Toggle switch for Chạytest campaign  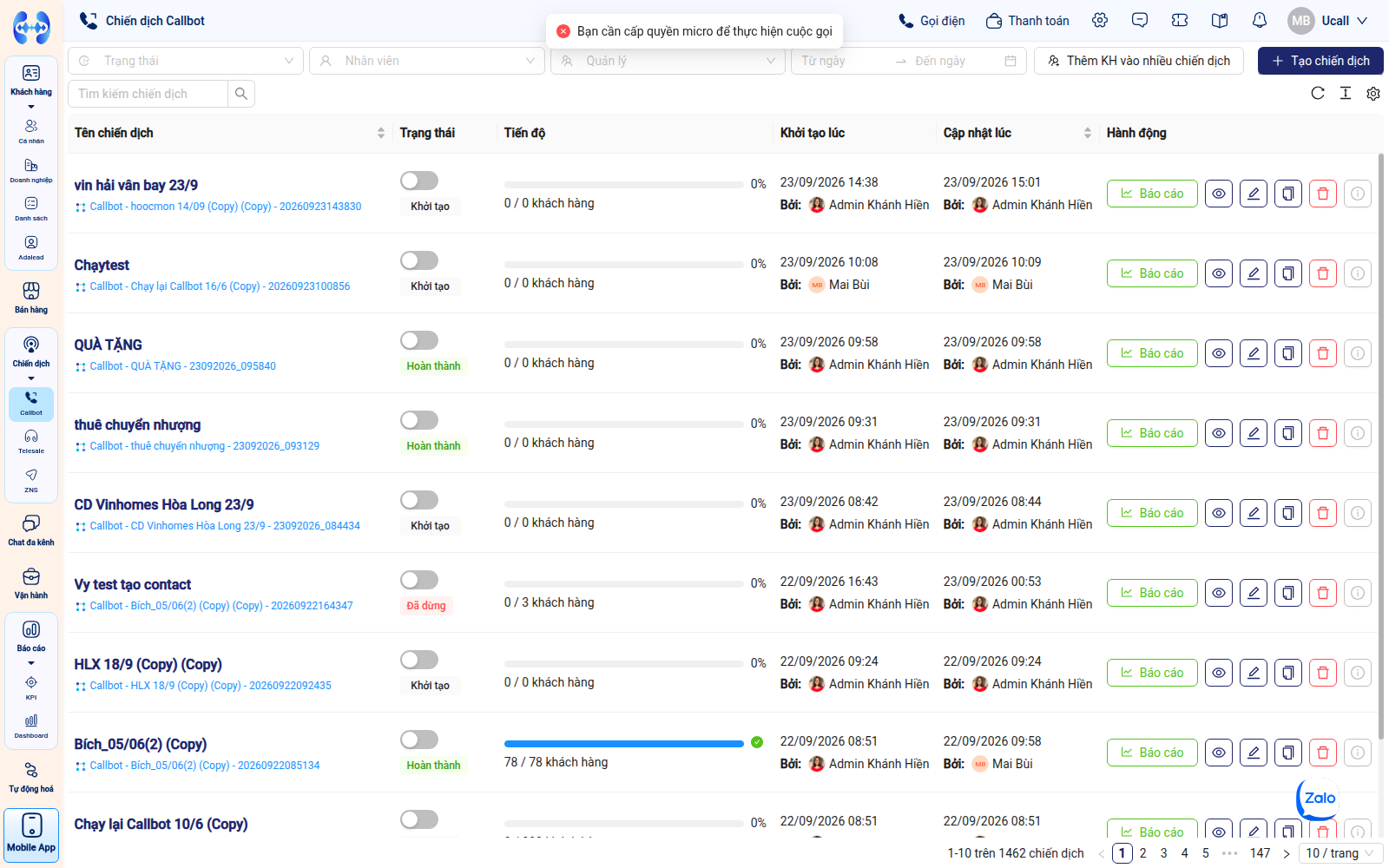tap(419, 260)
